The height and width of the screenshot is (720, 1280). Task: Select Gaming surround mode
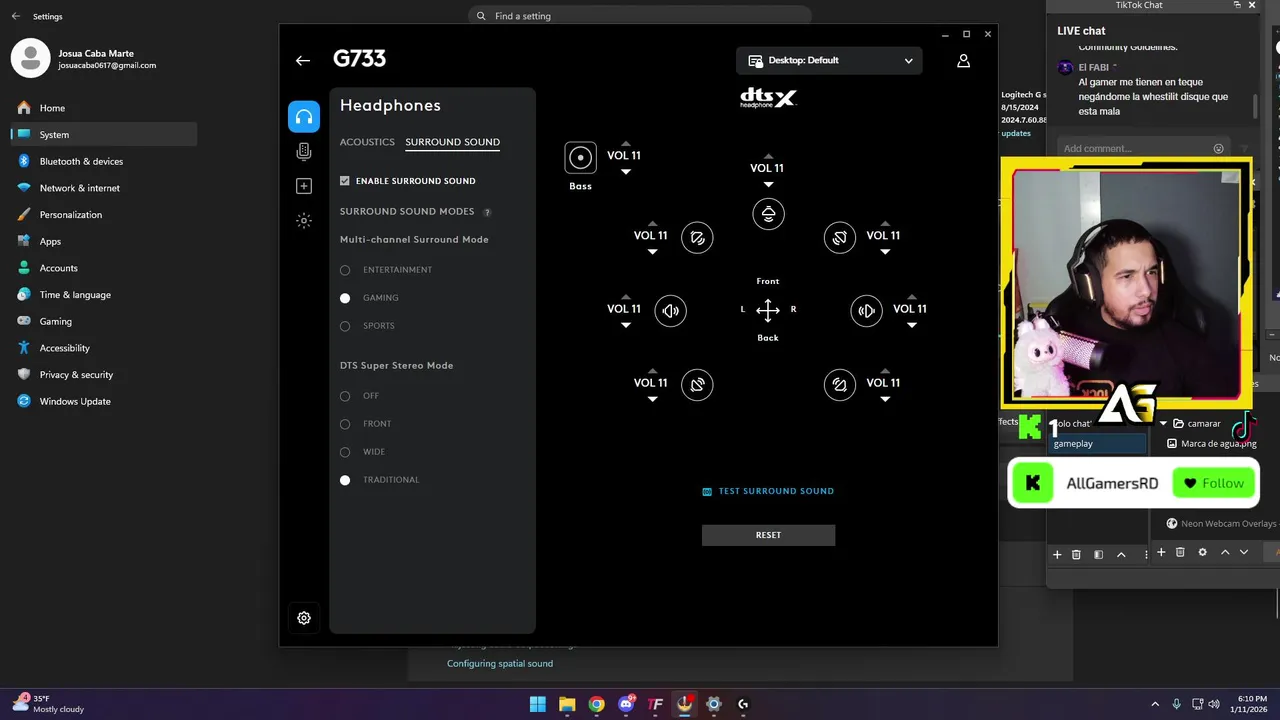pyautogui.click(x=345, y=298)
